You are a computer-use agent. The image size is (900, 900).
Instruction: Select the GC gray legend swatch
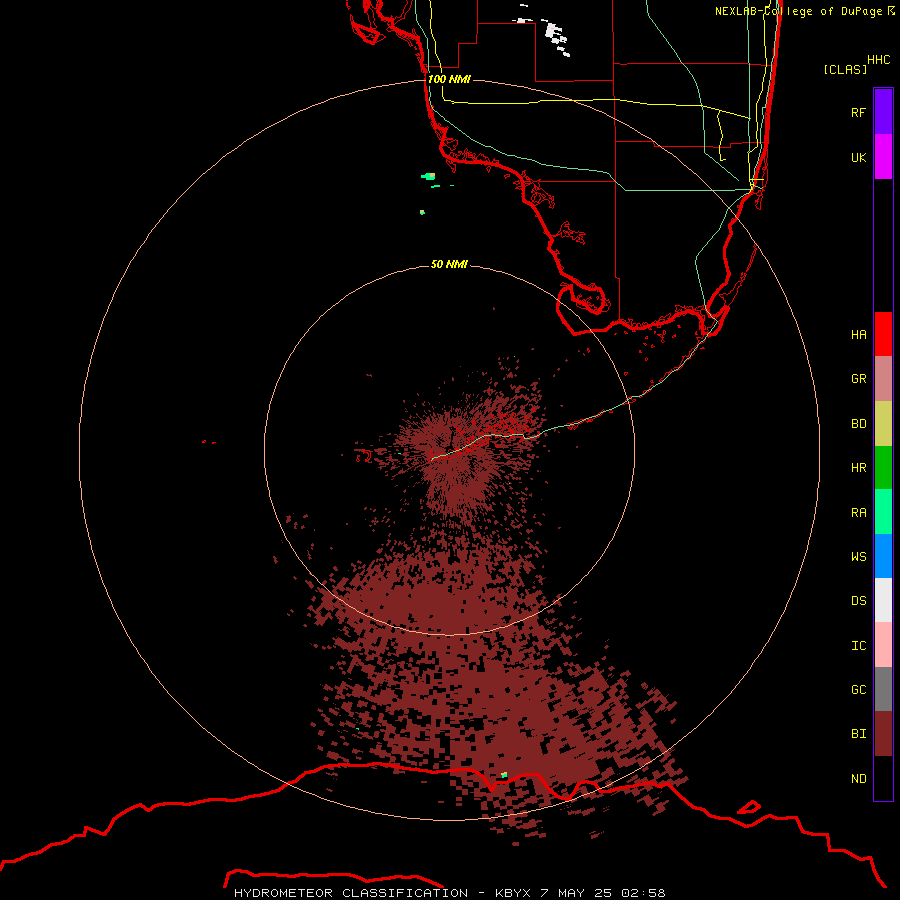(883, 689)
